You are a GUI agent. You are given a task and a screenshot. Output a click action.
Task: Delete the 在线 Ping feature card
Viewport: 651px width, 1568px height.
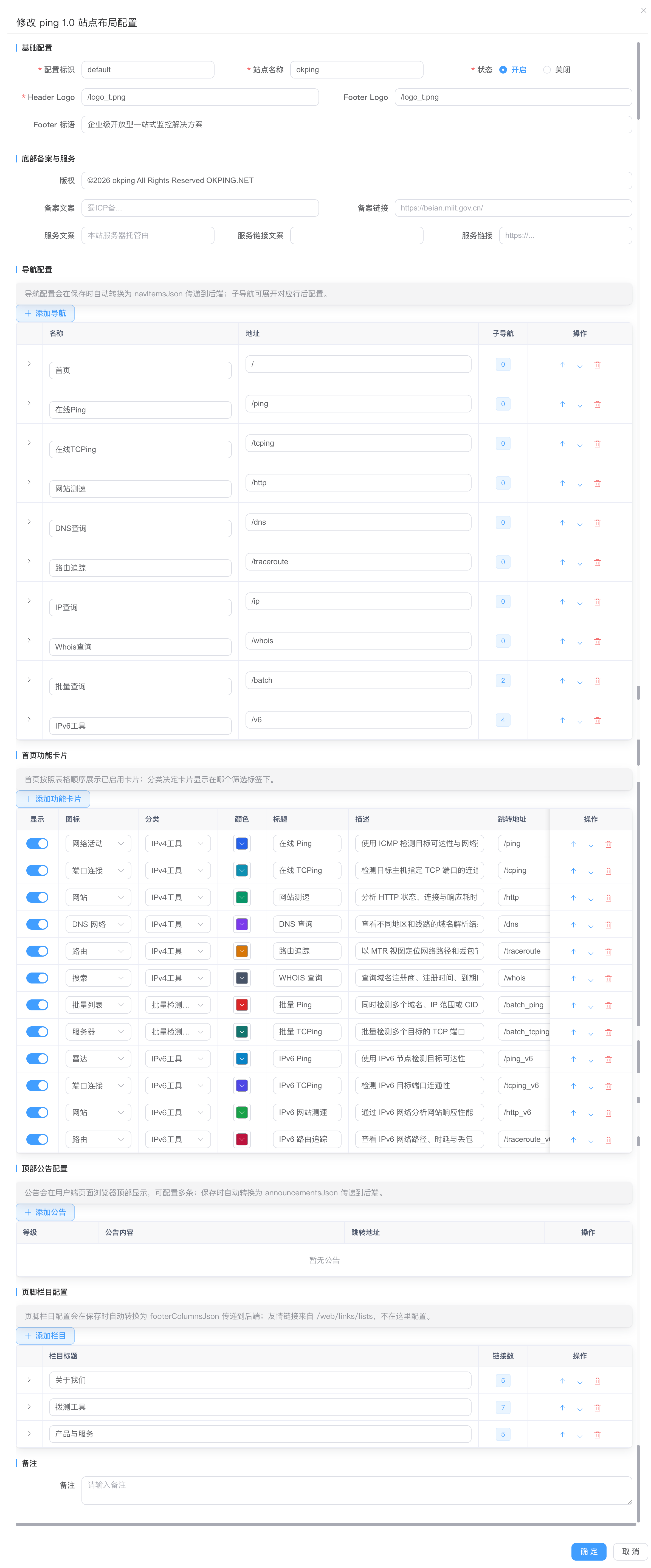608,844
